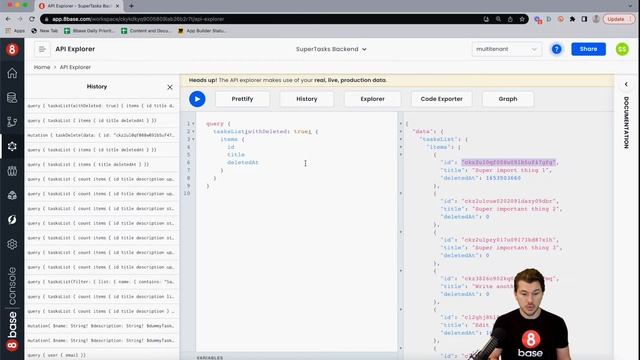Open the Chrome profile avatar
The image size is (640, 360).
coord(596,19)
